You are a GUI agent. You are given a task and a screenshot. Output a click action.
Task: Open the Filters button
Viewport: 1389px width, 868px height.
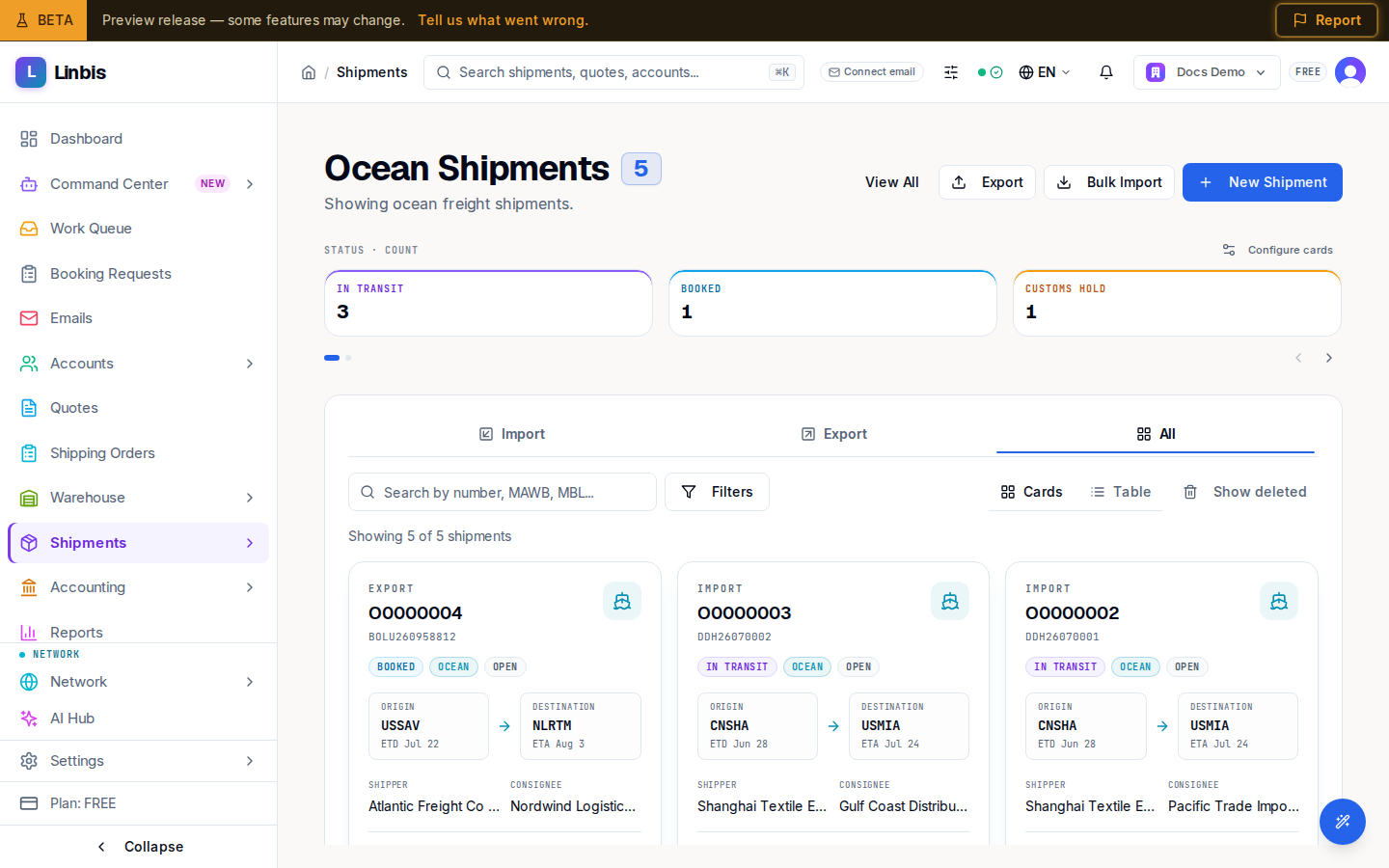717,492
